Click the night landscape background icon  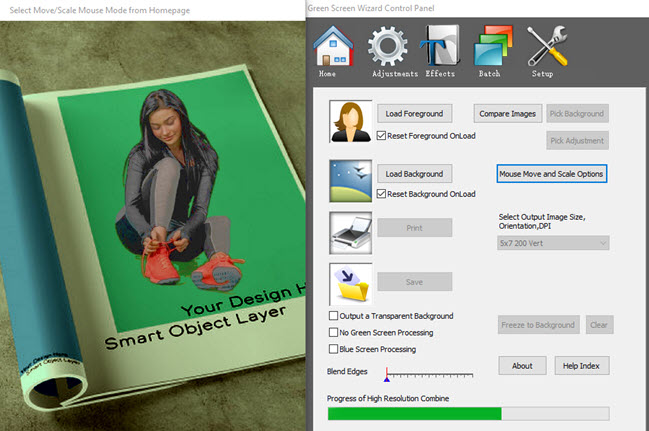point(351,181)
